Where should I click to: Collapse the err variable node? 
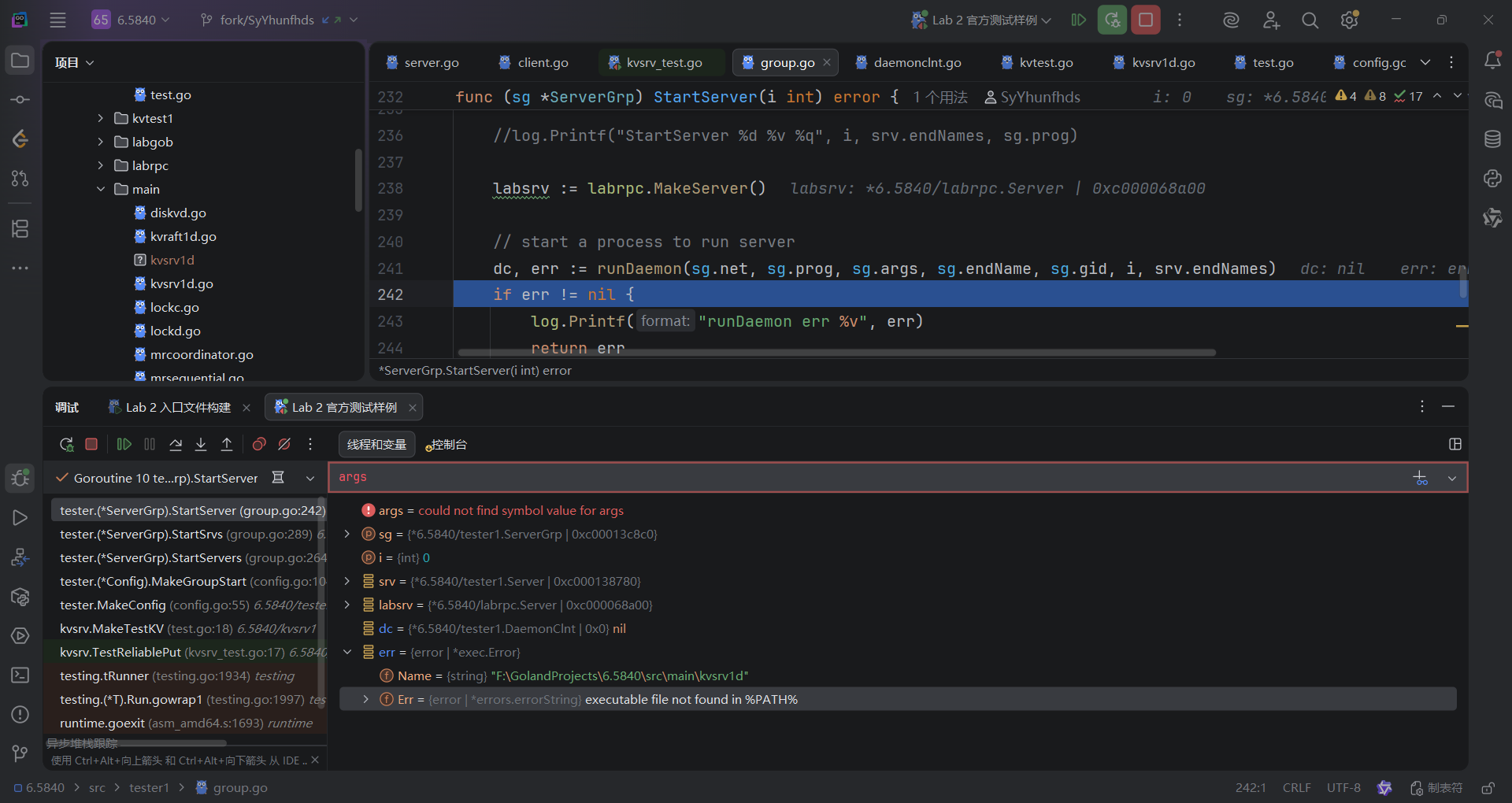point(347,652)
